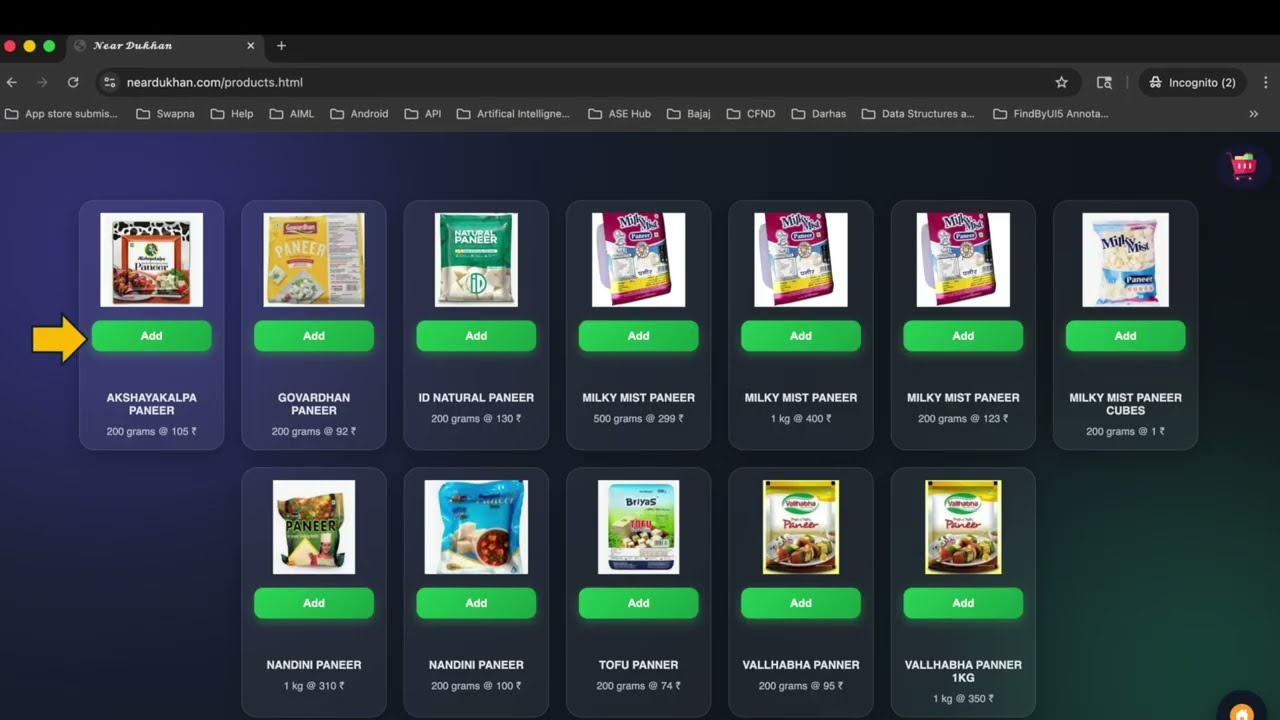Open the ASE Hub bookmark folder
1280x720 pixels.
(619, 114)
